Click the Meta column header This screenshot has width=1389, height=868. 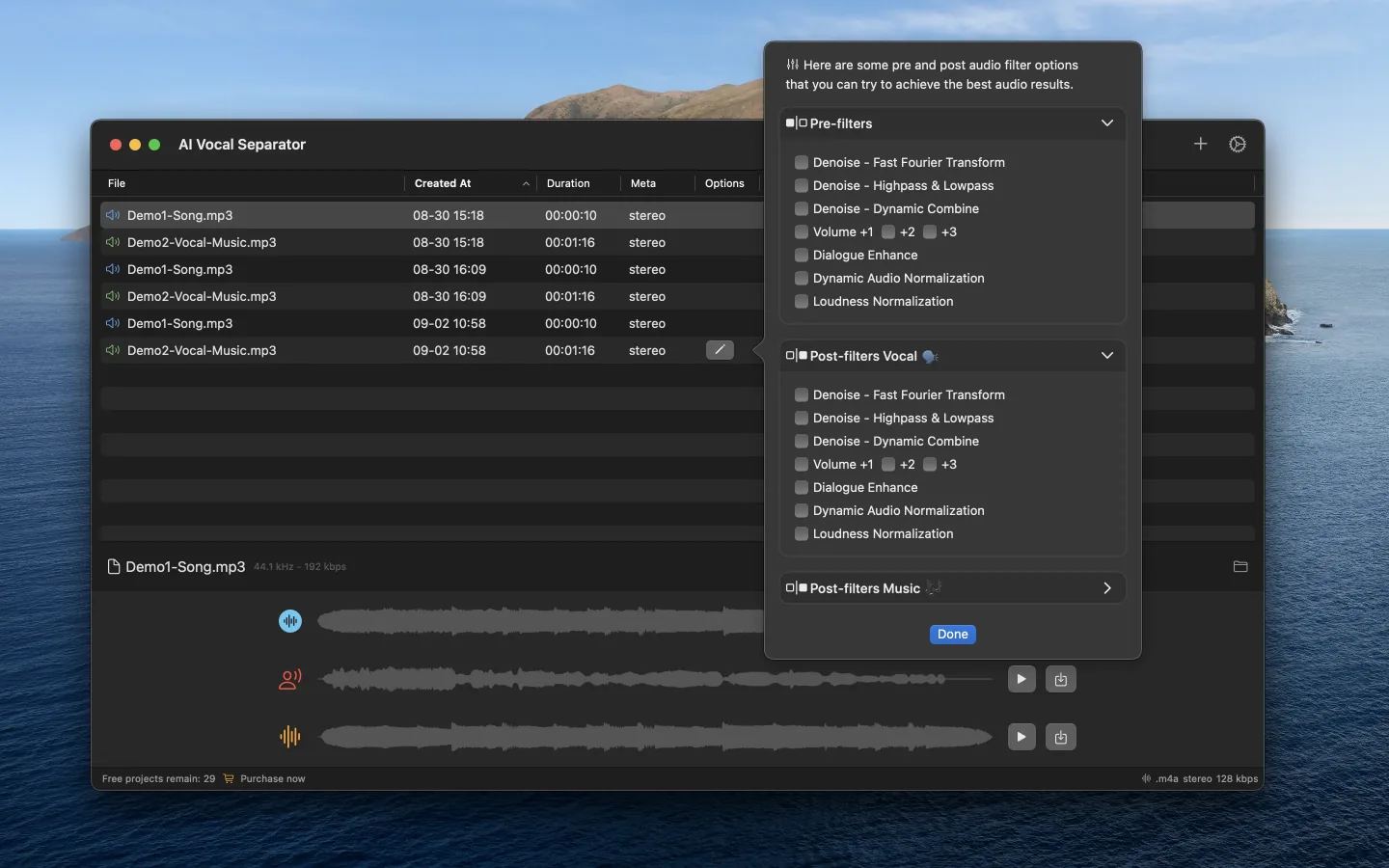658,183
